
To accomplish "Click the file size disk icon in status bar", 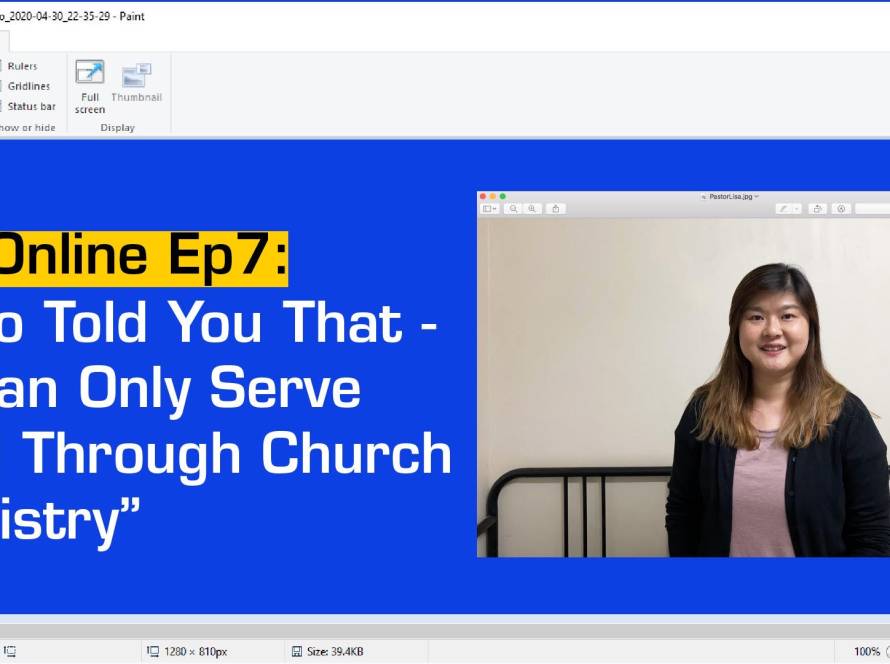I will tap(297, 651).
